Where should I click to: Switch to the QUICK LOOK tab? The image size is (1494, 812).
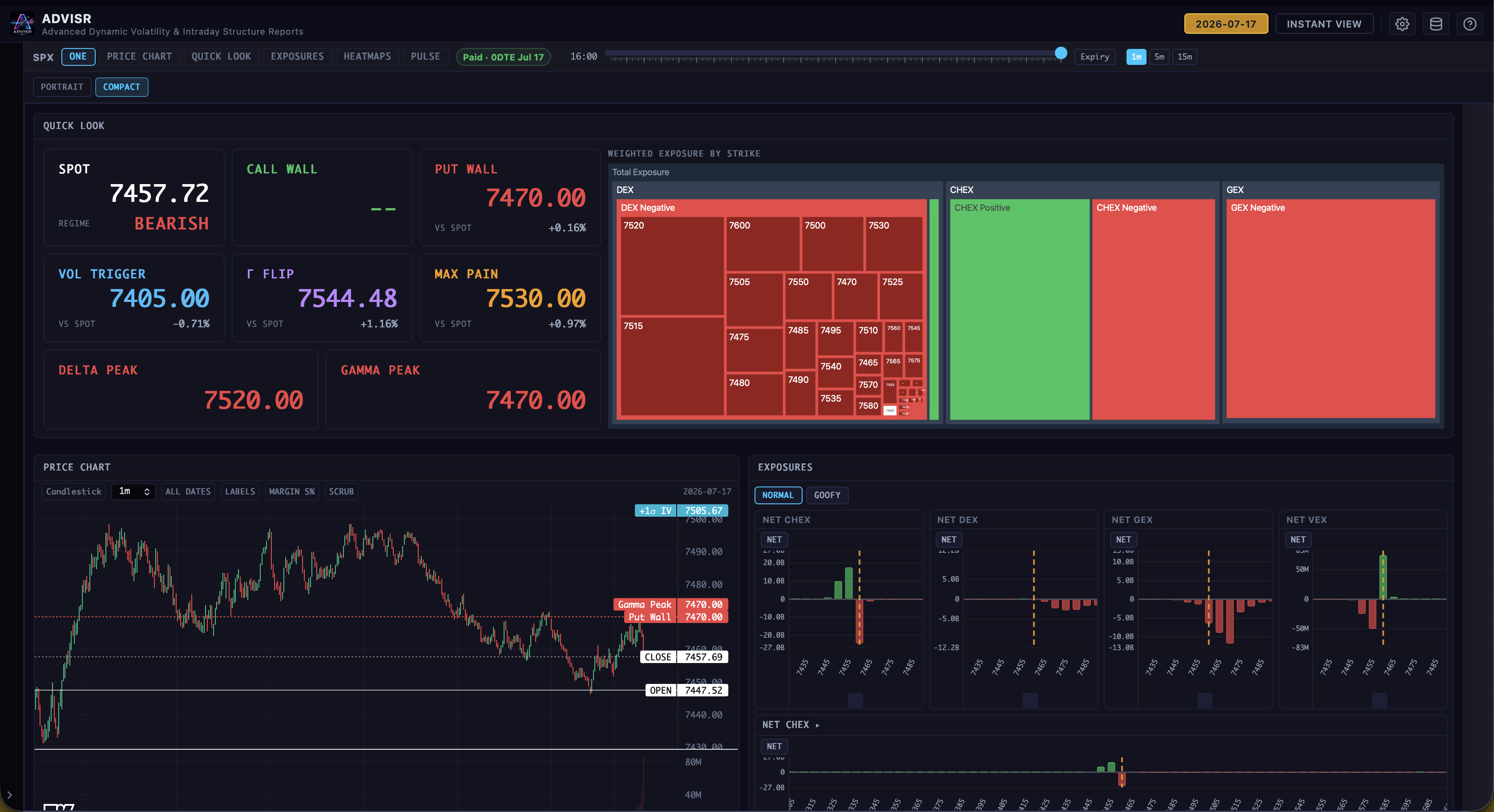(x=221, y=56)
